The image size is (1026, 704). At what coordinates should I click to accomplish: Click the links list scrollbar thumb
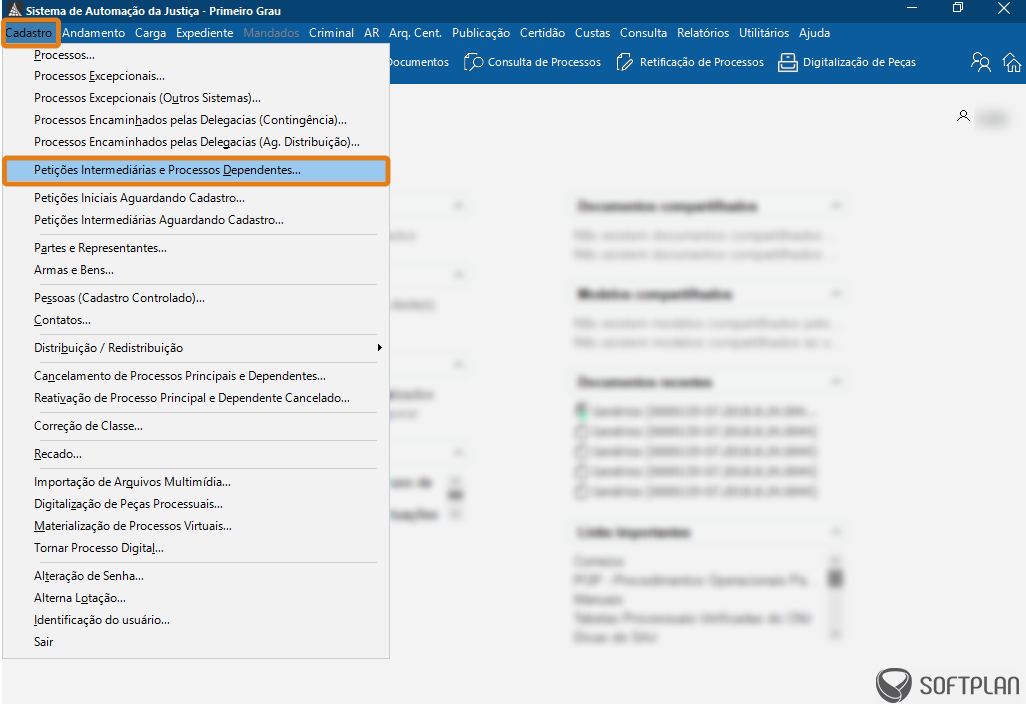coord(835,578)
